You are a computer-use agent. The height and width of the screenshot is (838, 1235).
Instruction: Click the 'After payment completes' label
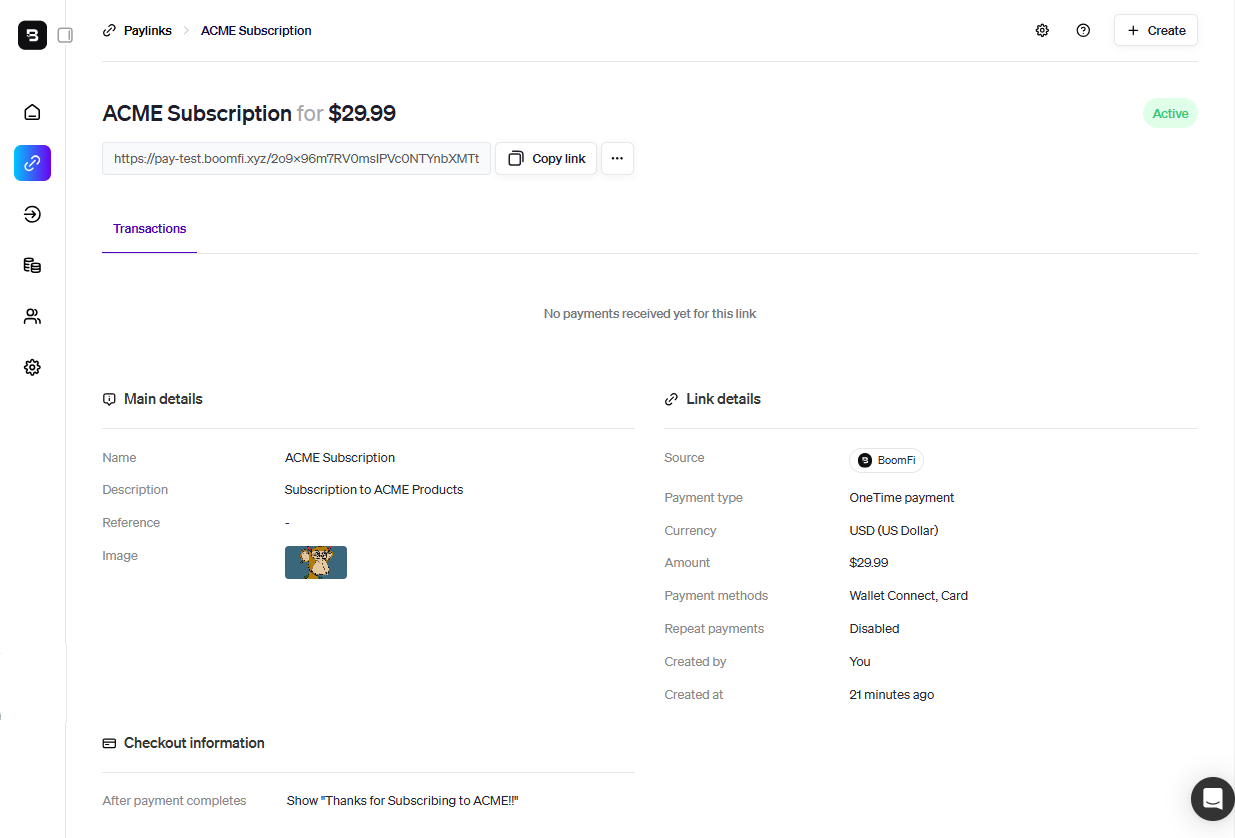coord(174,801)
